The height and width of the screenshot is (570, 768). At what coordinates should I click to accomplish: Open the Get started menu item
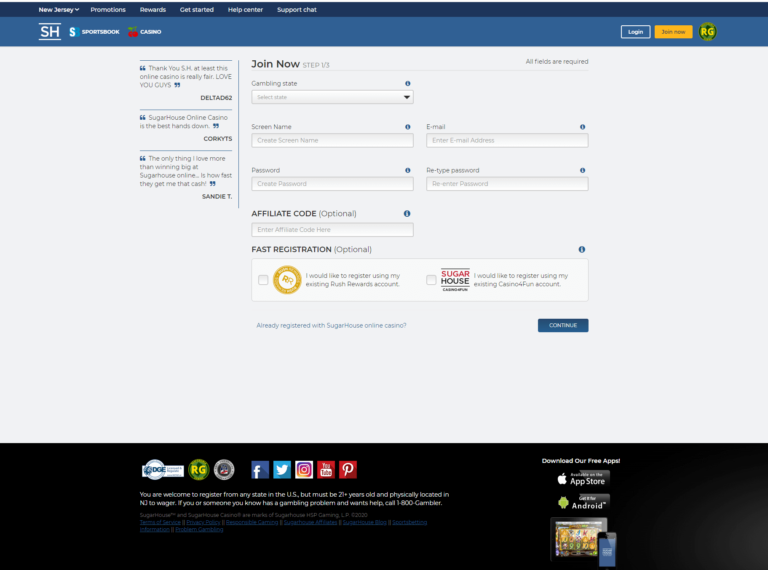(x=196, y=9)
